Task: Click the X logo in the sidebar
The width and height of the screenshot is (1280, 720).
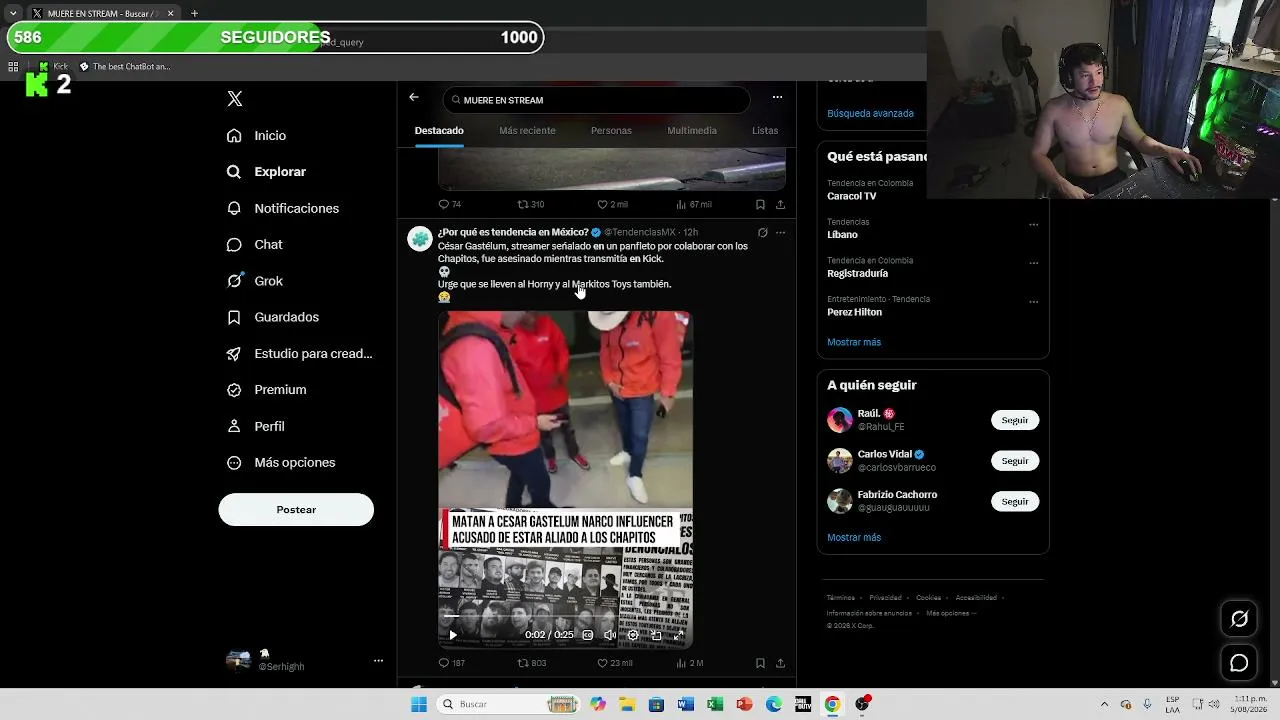Action: pos(234,99)
